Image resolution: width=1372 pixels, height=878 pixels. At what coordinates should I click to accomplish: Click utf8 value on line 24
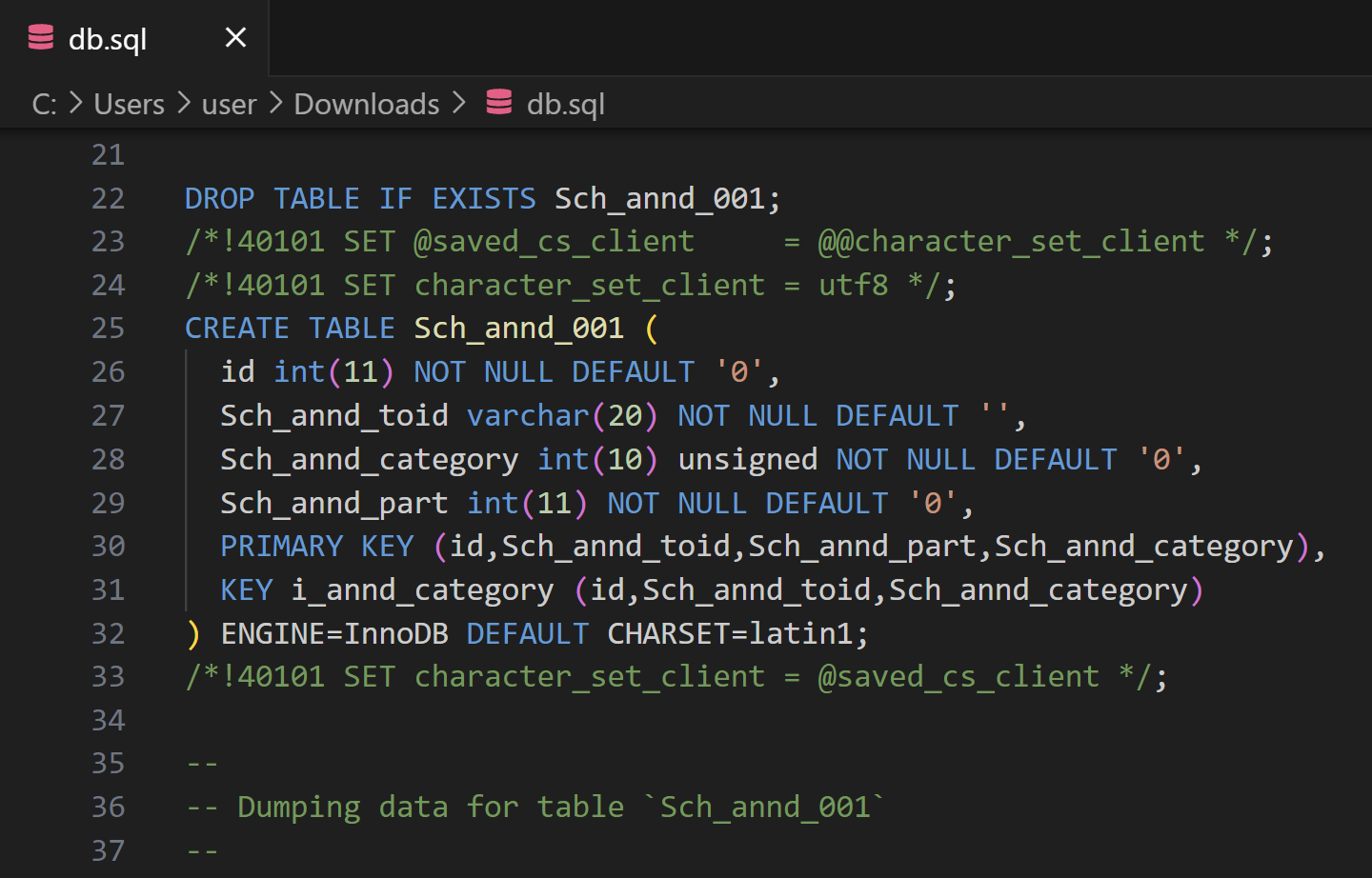tap(854, 285)
